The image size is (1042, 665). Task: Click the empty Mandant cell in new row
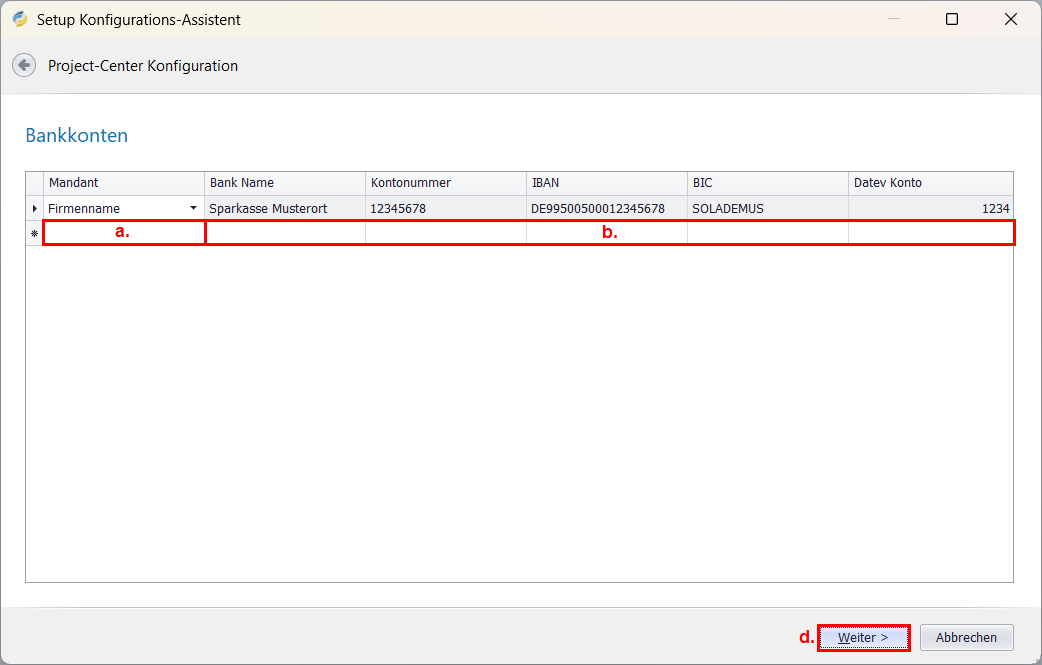click(x=124, y=233)
